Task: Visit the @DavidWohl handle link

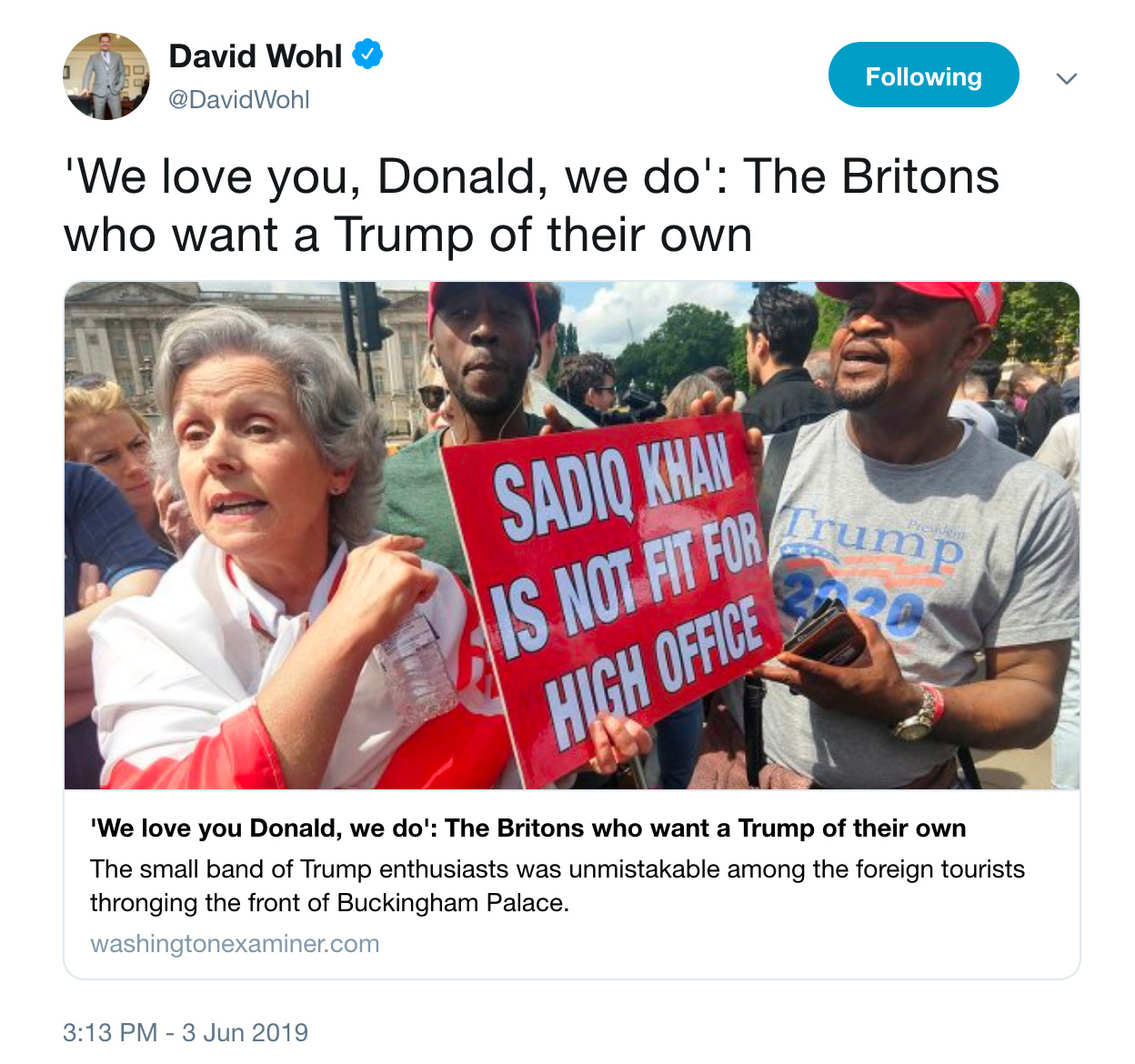Action: (239, 99)
